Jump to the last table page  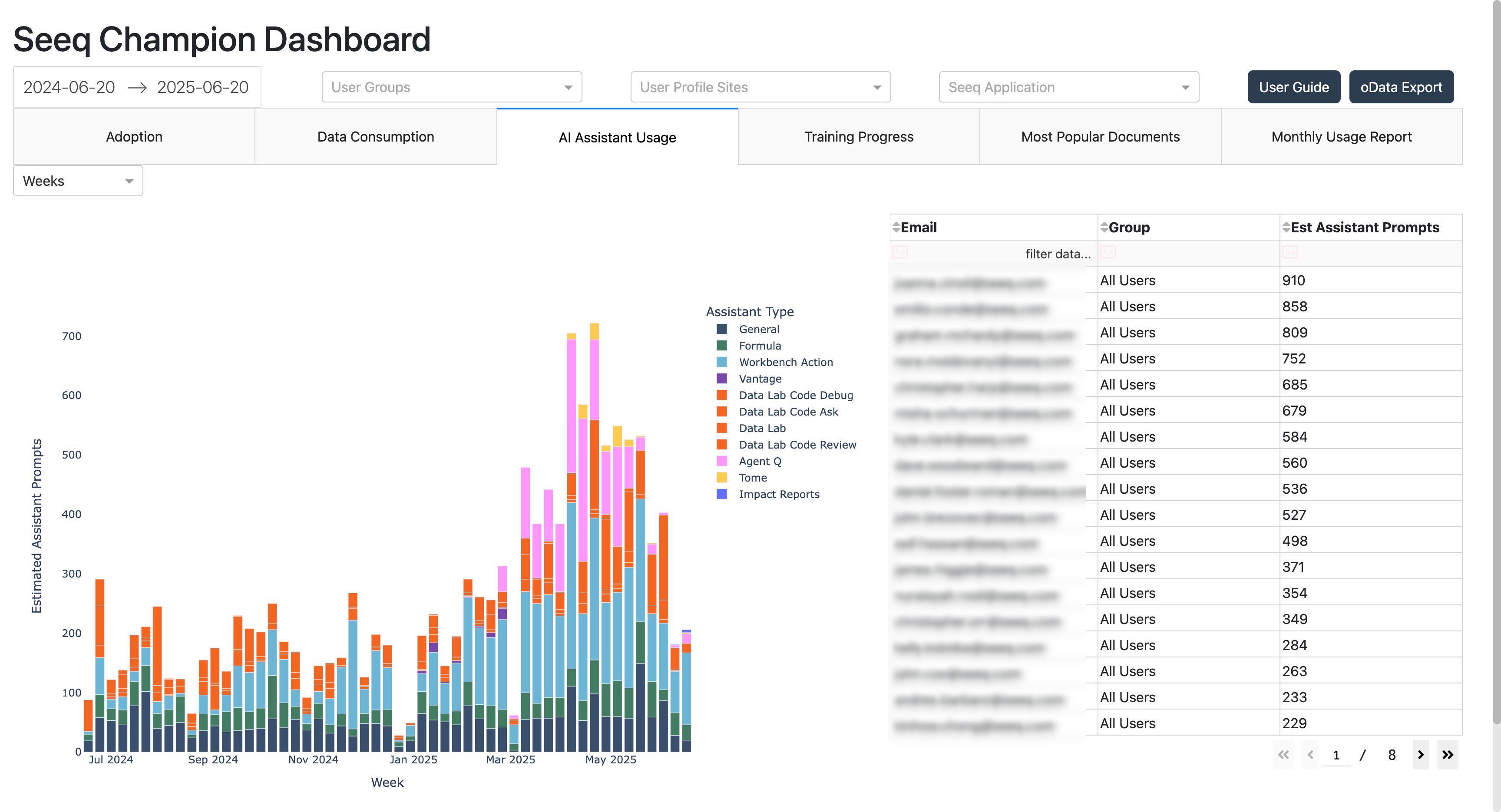point(1448,755)
